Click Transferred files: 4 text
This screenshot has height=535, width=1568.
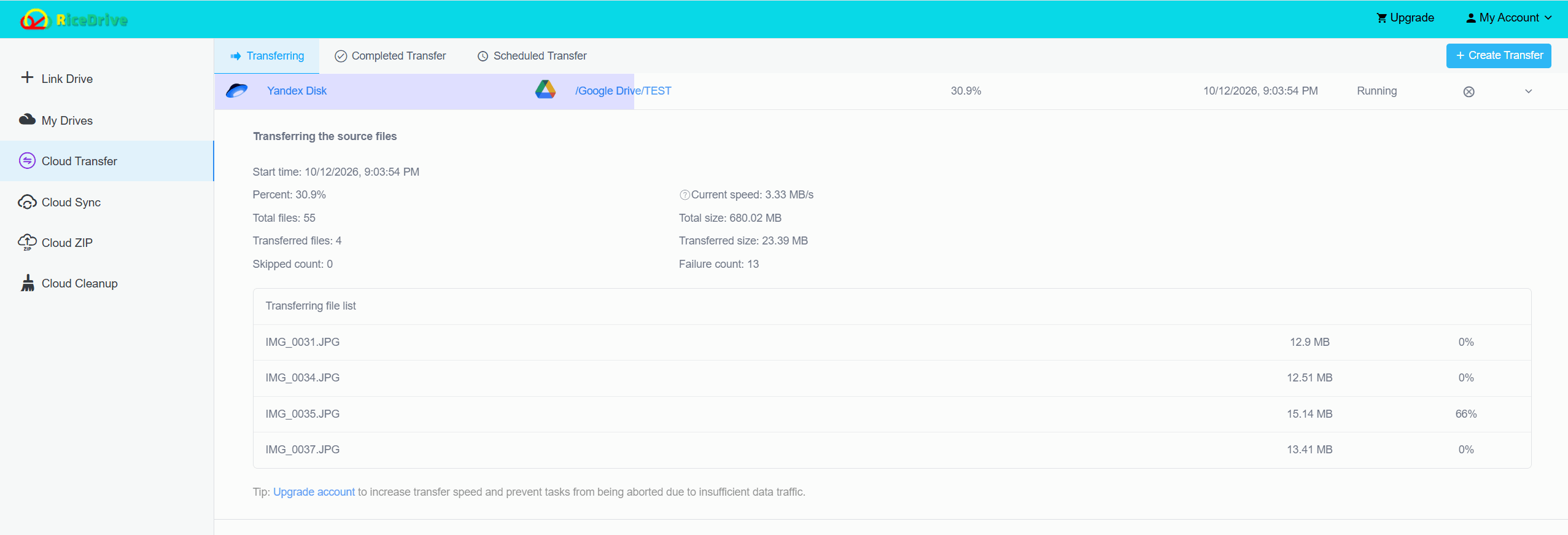tap(297, 241)
